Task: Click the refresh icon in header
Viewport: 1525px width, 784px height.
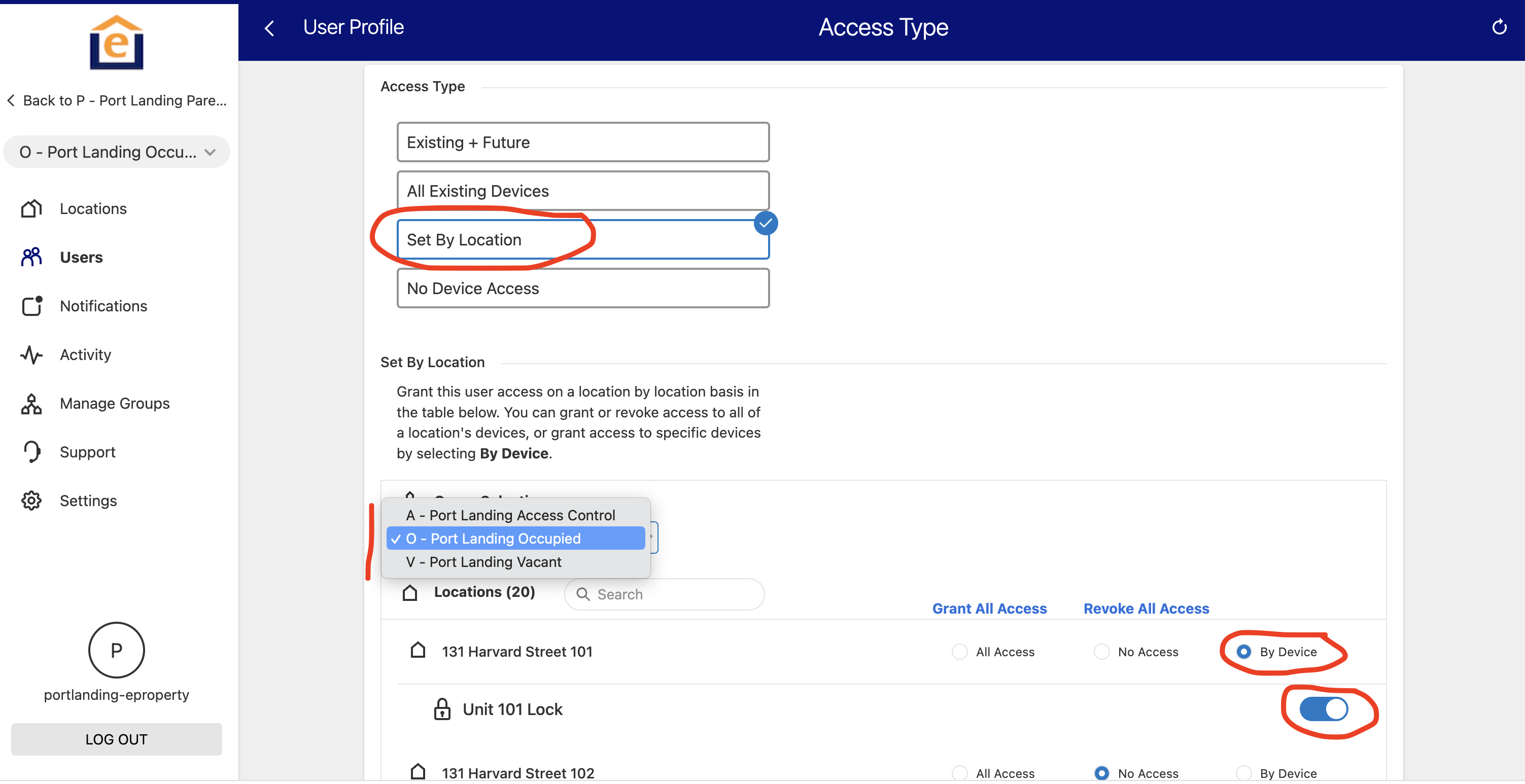Action: coord(1499,27)
